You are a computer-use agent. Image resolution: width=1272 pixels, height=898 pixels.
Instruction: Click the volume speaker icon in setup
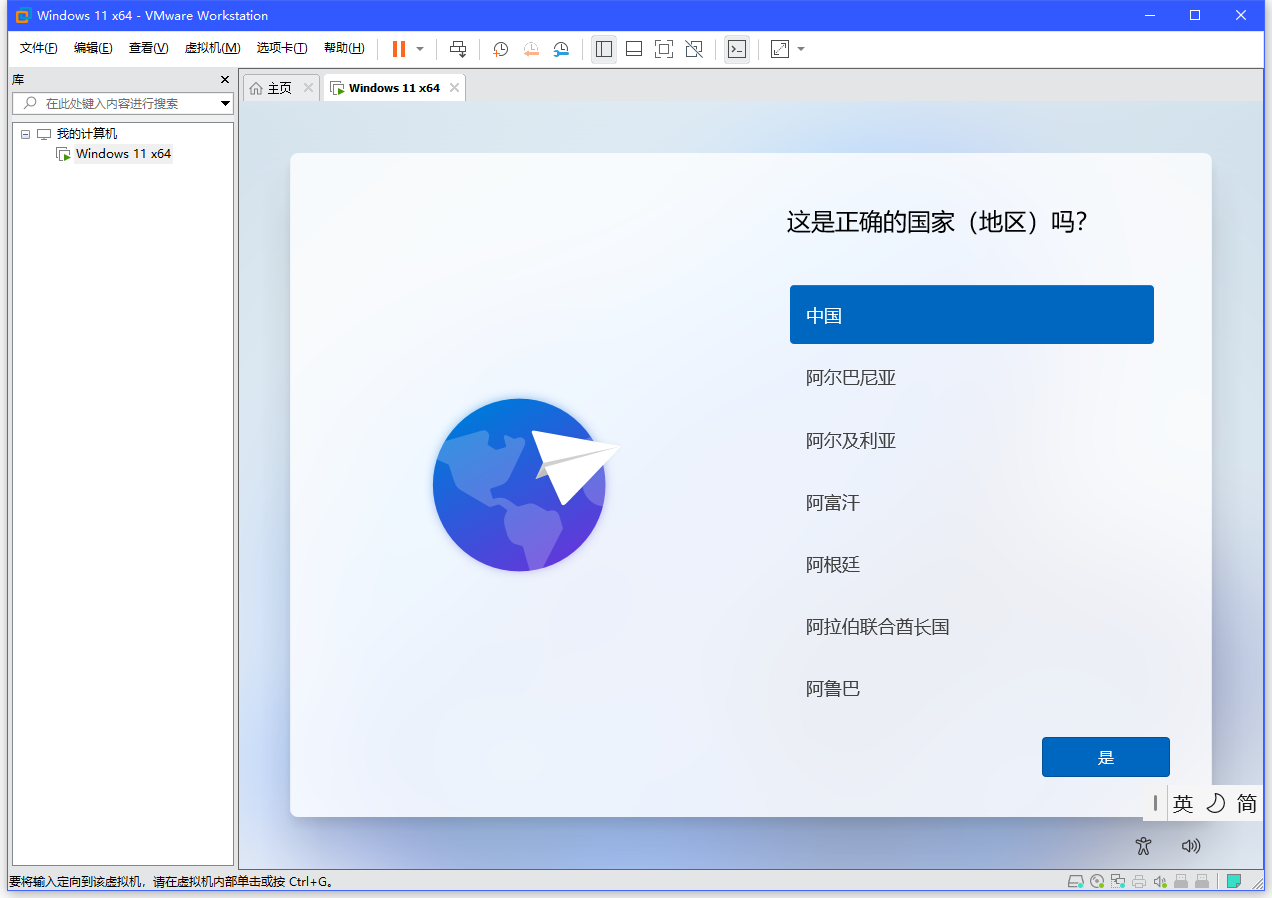tap(1190, 846)
